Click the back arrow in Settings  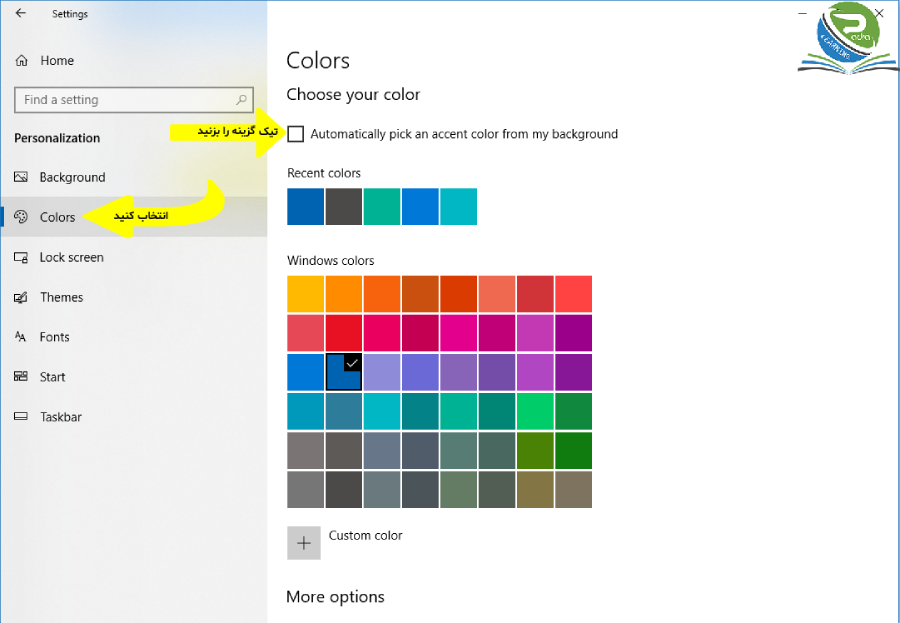(21, 13)
